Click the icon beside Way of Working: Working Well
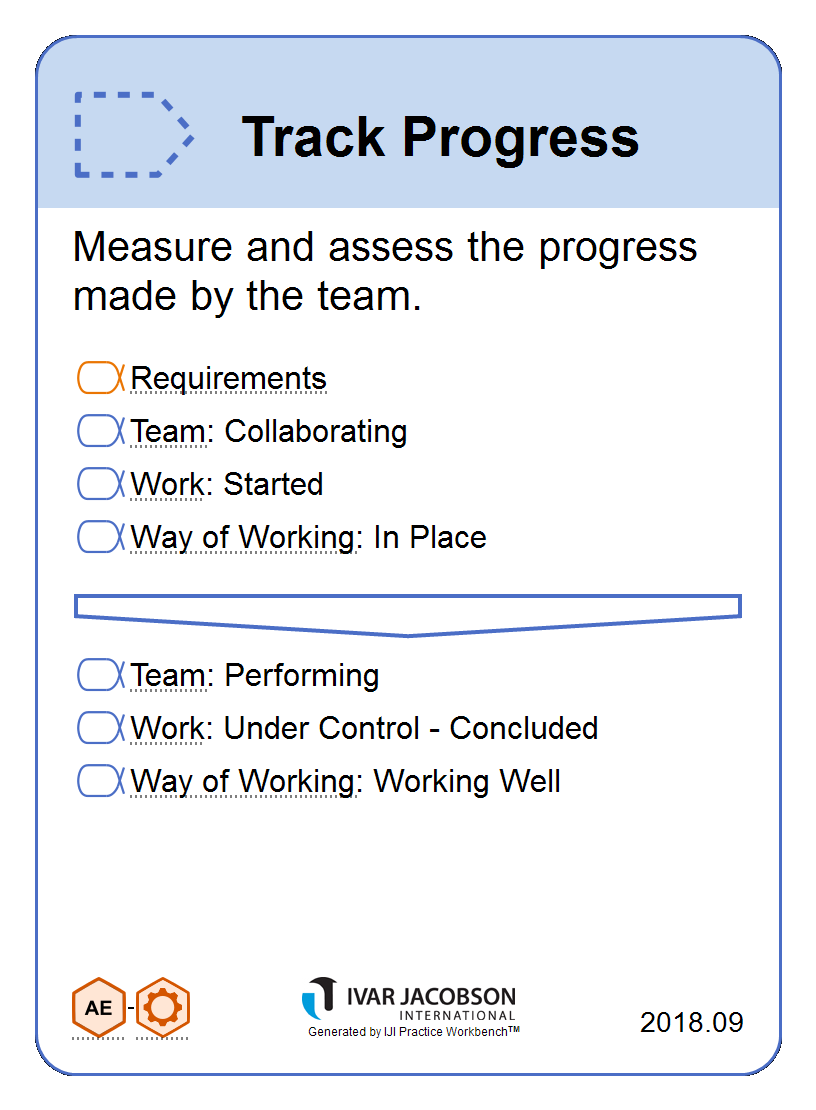816x1110 pixels. click(x=101, y=781)
